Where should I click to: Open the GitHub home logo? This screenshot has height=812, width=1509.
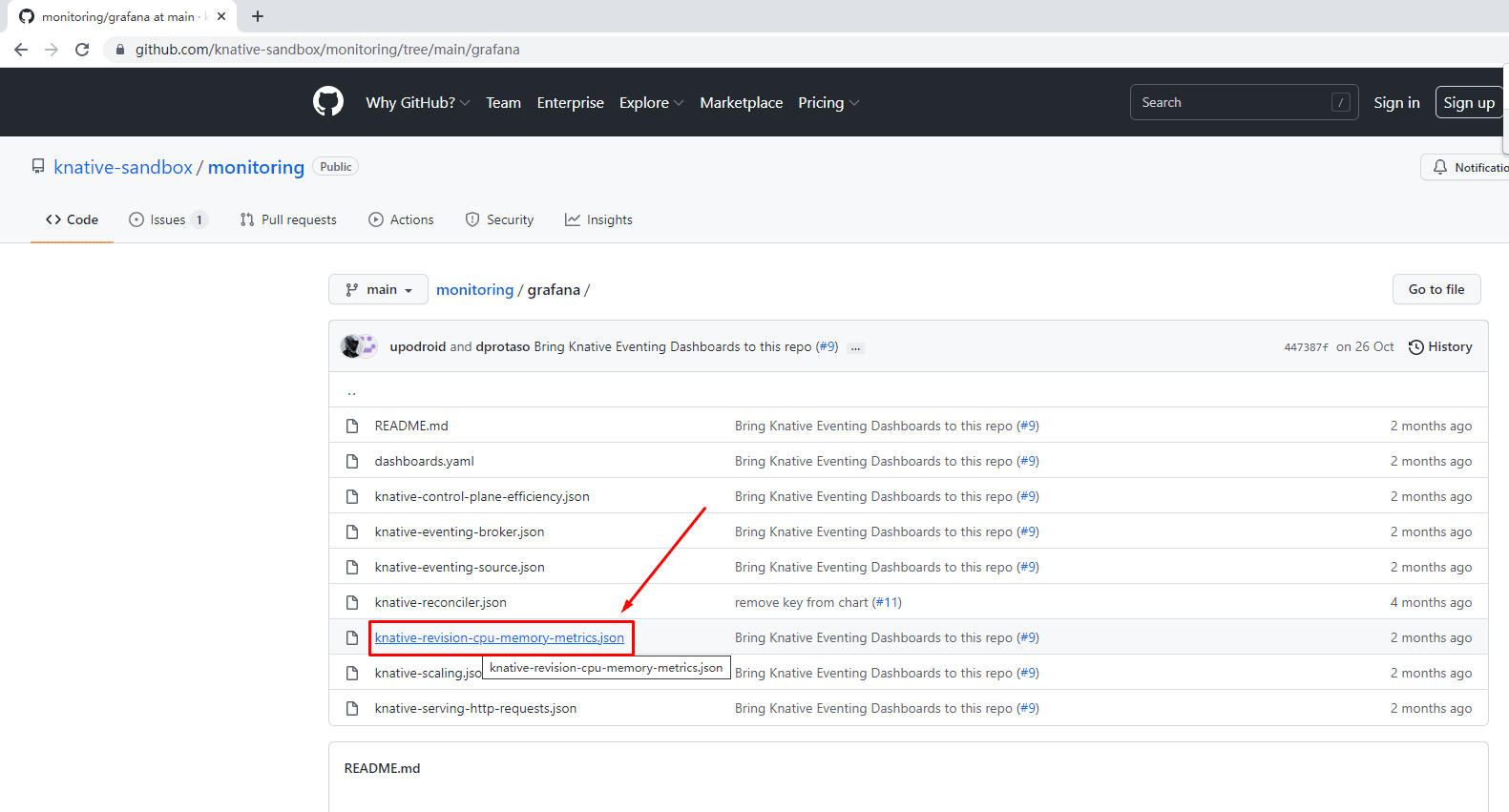click(328, 101)
